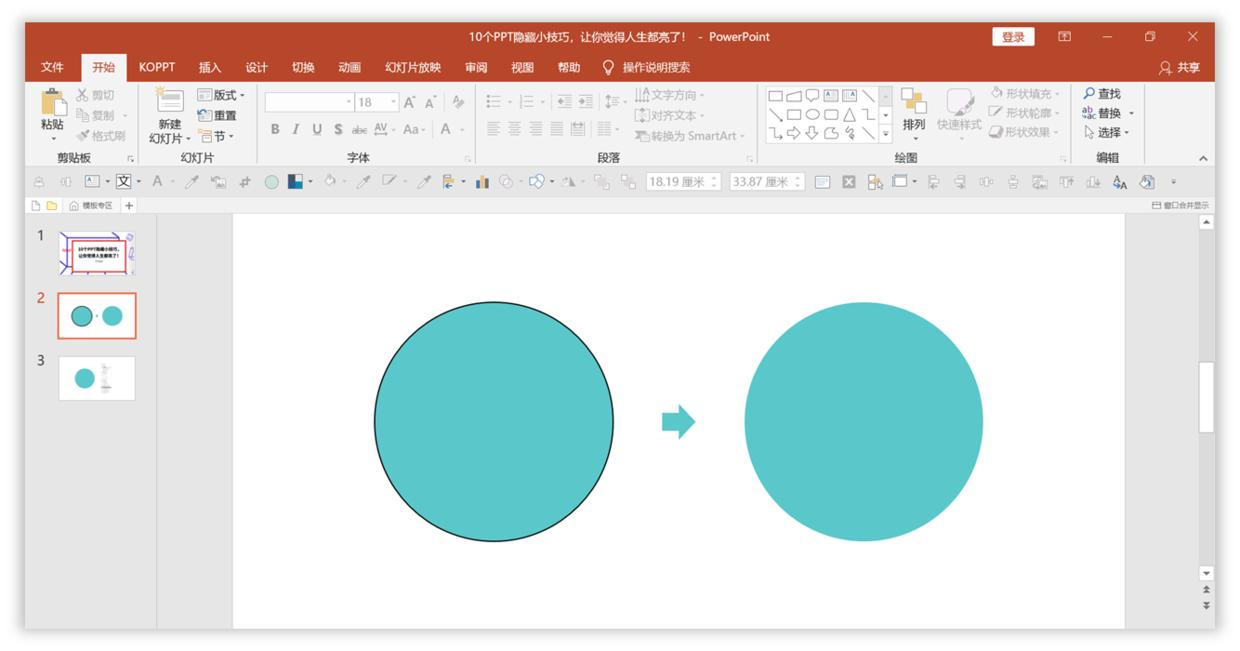Viewport: 1240px width, 651px height.
Task: Toggle Italic formatting
Action: coord(296,129)
